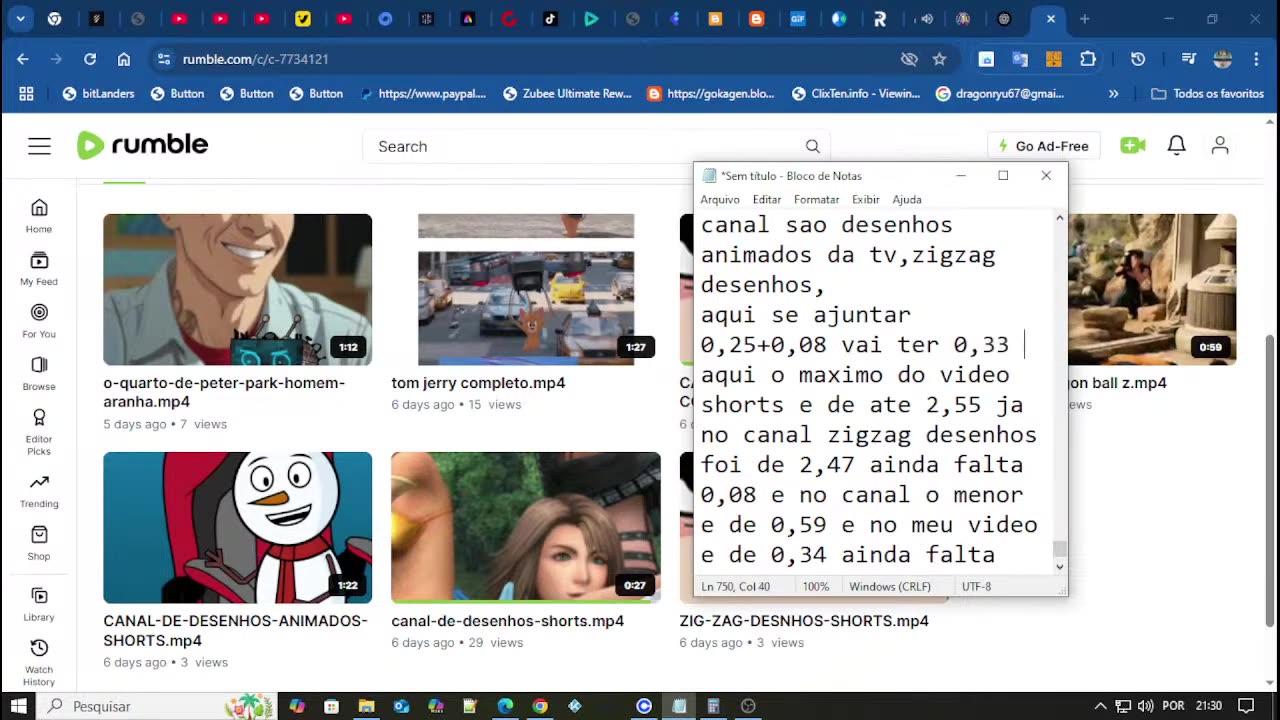Screen dimensions: 1280x720
Task: Open For You in sidebar
Action: [x=39, y=321]
